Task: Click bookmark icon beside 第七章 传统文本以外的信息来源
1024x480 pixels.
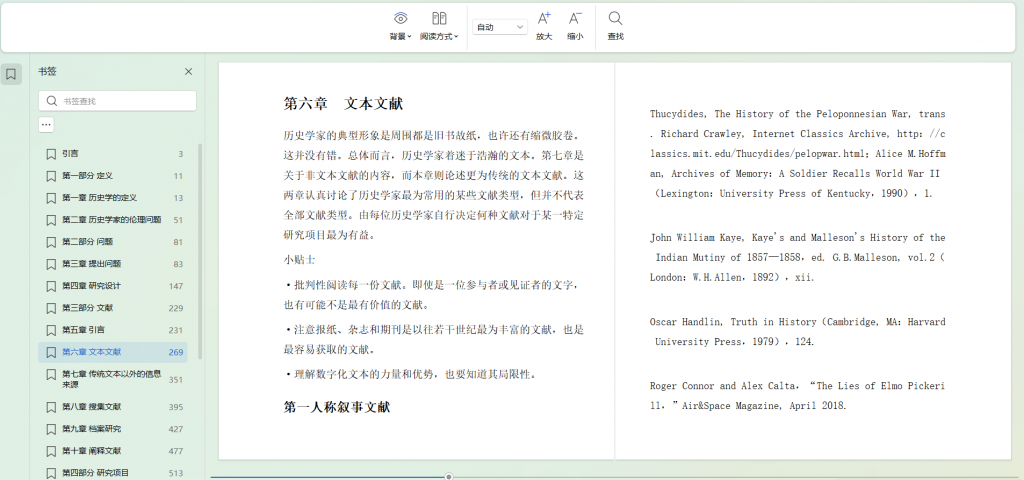Action: coord(51,375)
